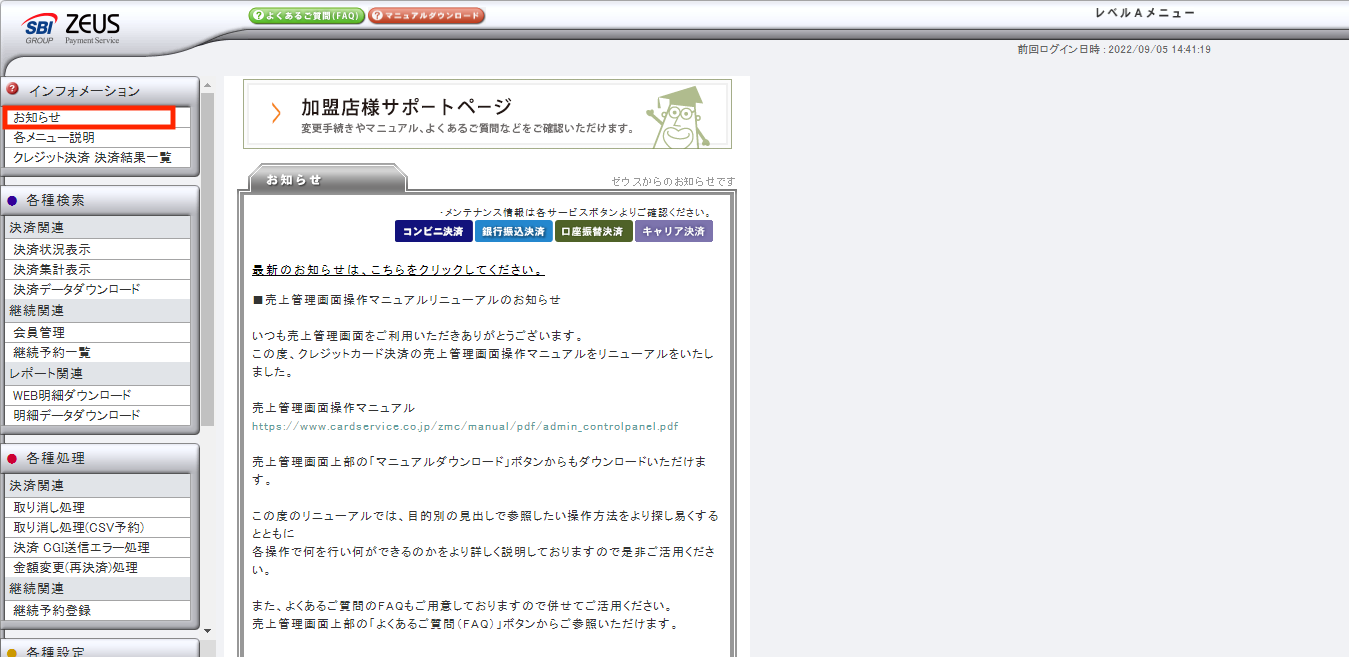Open the 最新のお知らせ link
The width and height of the screenshot is (1349, 657).
399,271
